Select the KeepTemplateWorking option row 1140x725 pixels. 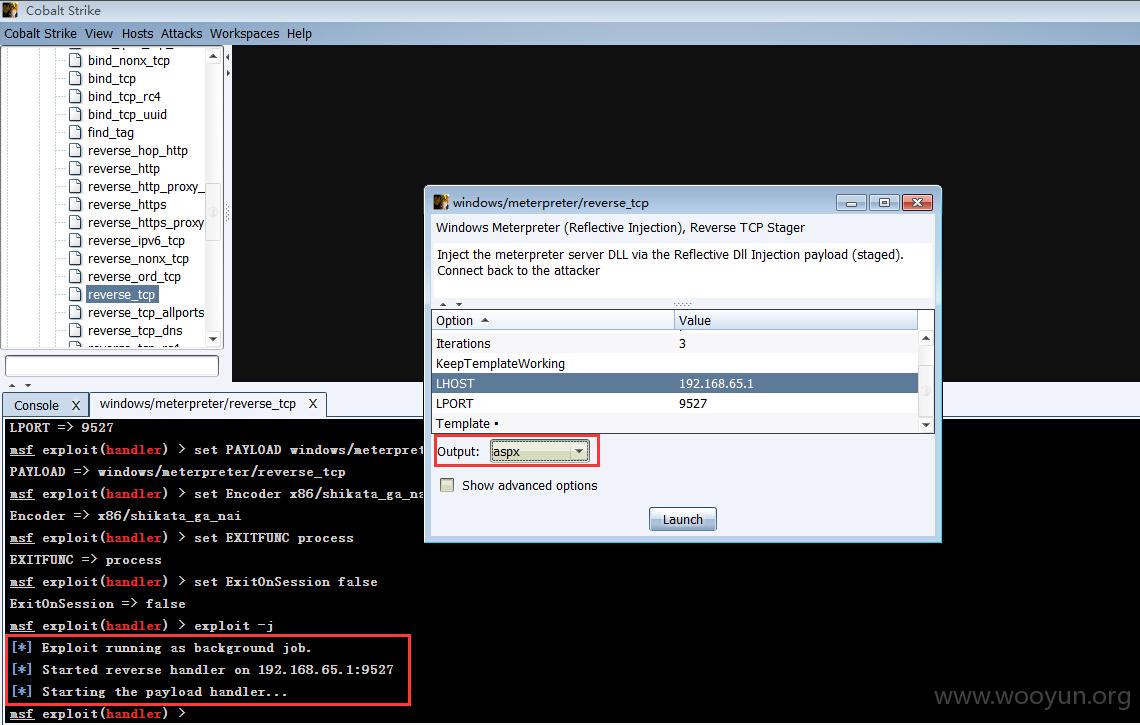pos(675,364)
